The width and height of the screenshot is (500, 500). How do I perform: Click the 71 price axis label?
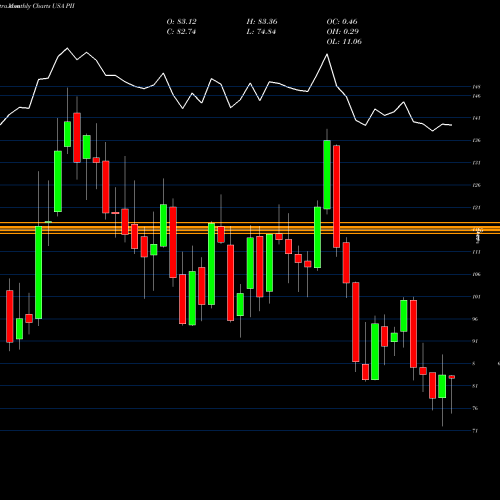[475, 431]
